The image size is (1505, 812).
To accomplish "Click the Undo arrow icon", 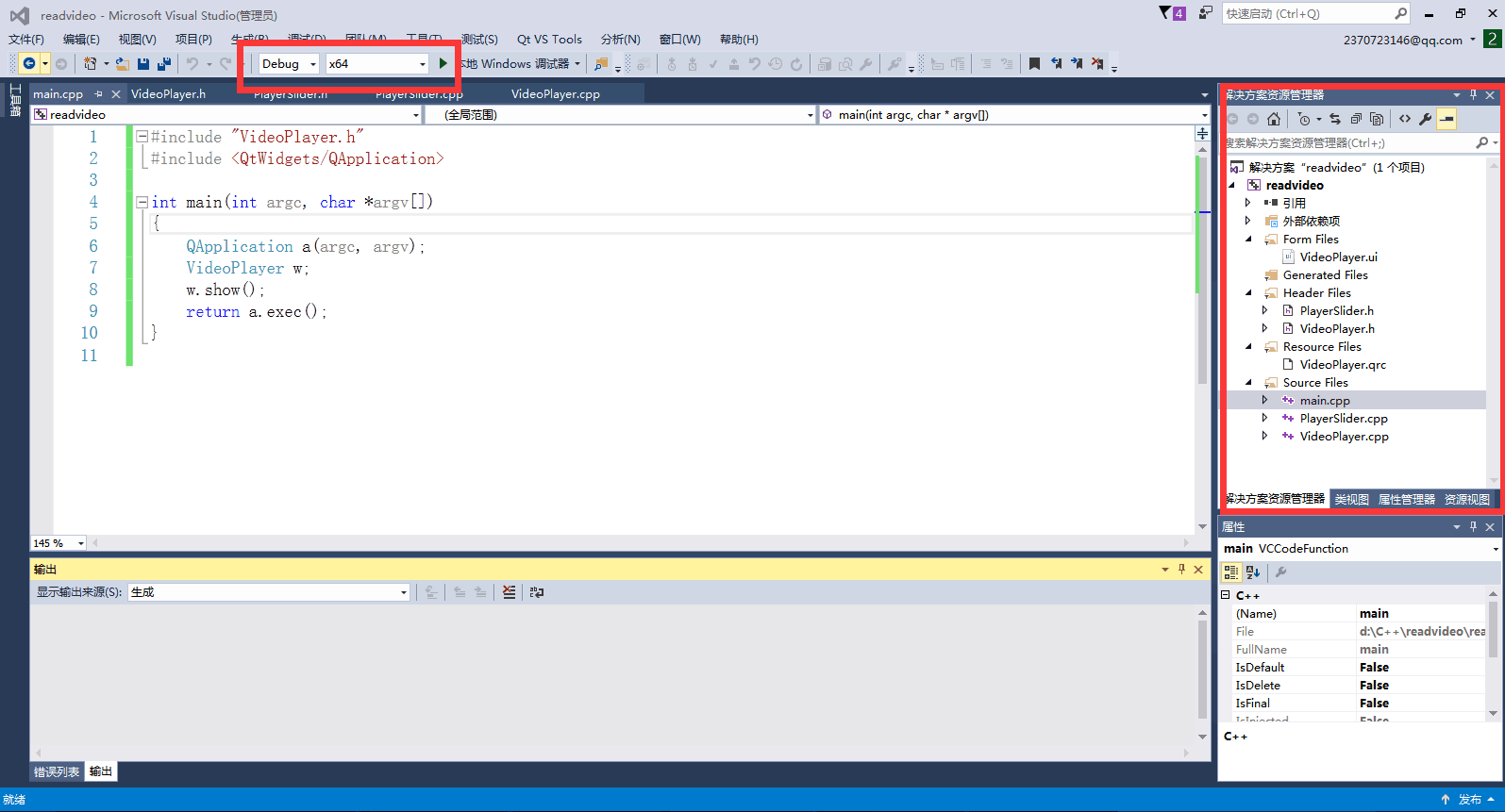I will (x=192, y=63).
